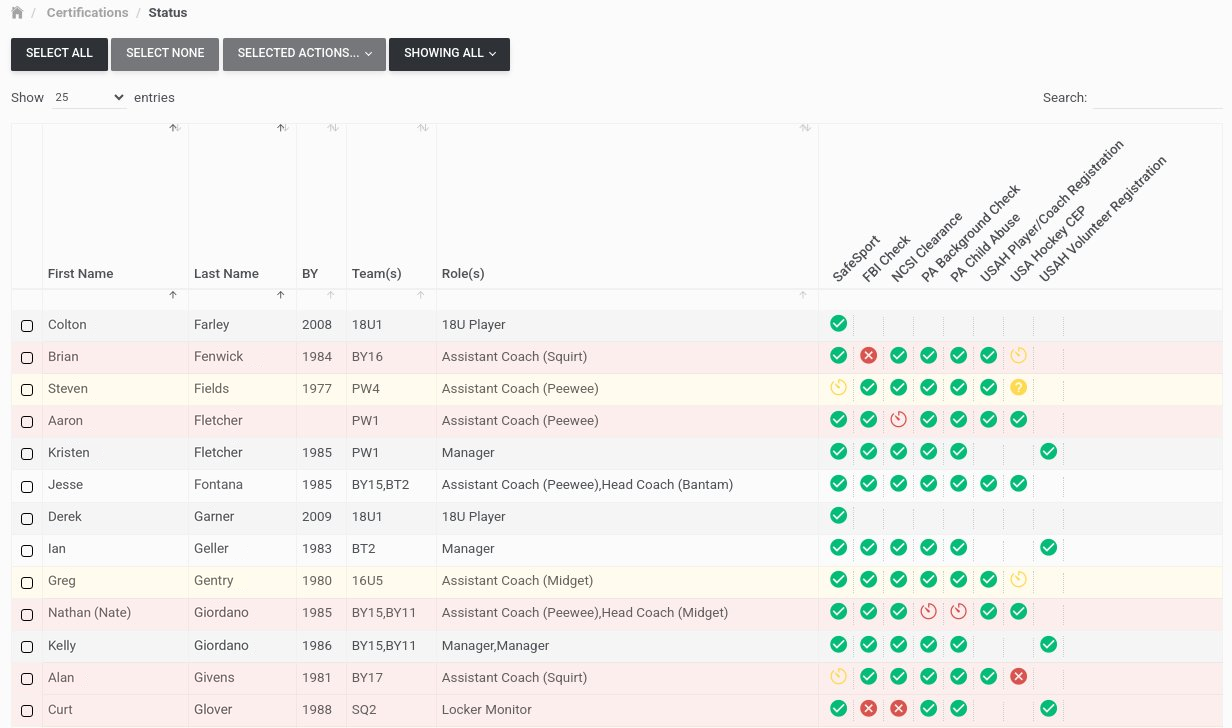This screenshot has height=728, width=1232.
Task: Tick the checkbox for Nathan (Nate) Giordano
Action: [x=27, y=614]
